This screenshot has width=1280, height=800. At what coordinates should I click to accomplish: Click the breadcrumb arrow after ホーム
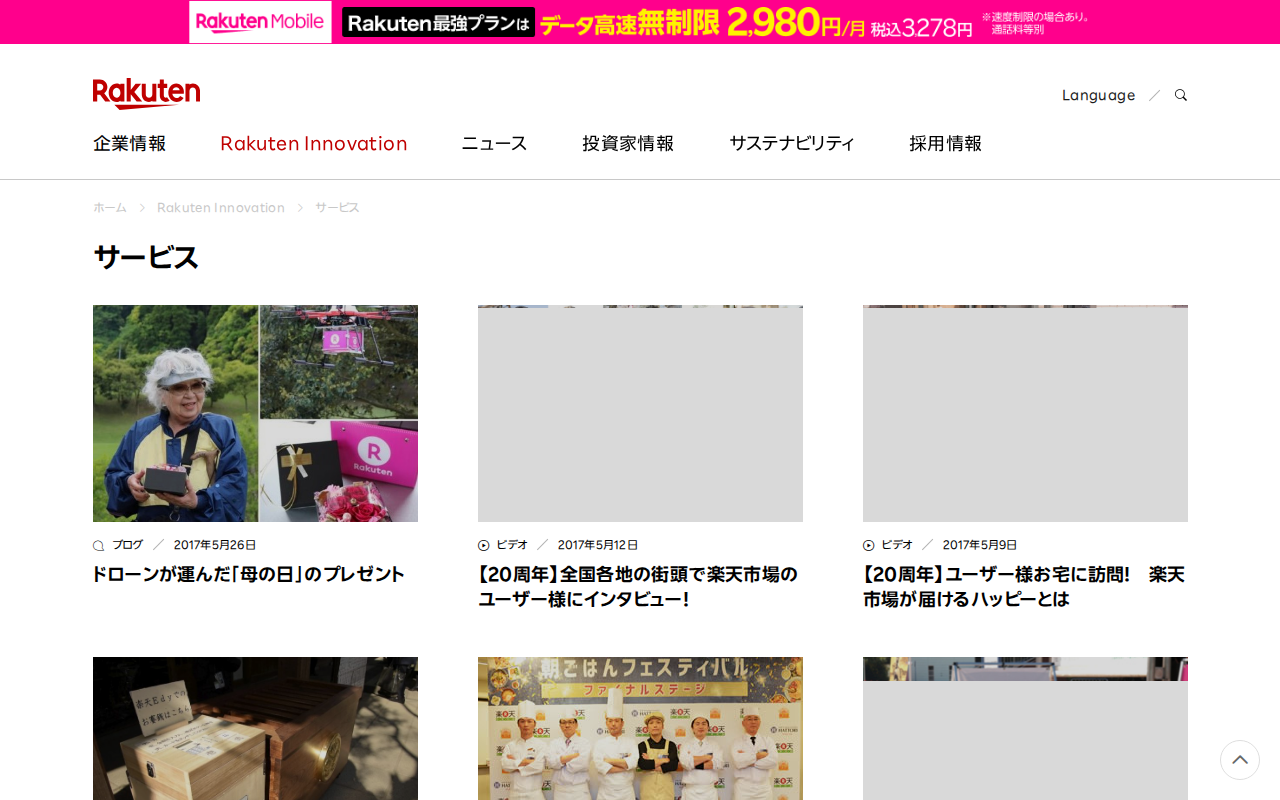point(140,207)
